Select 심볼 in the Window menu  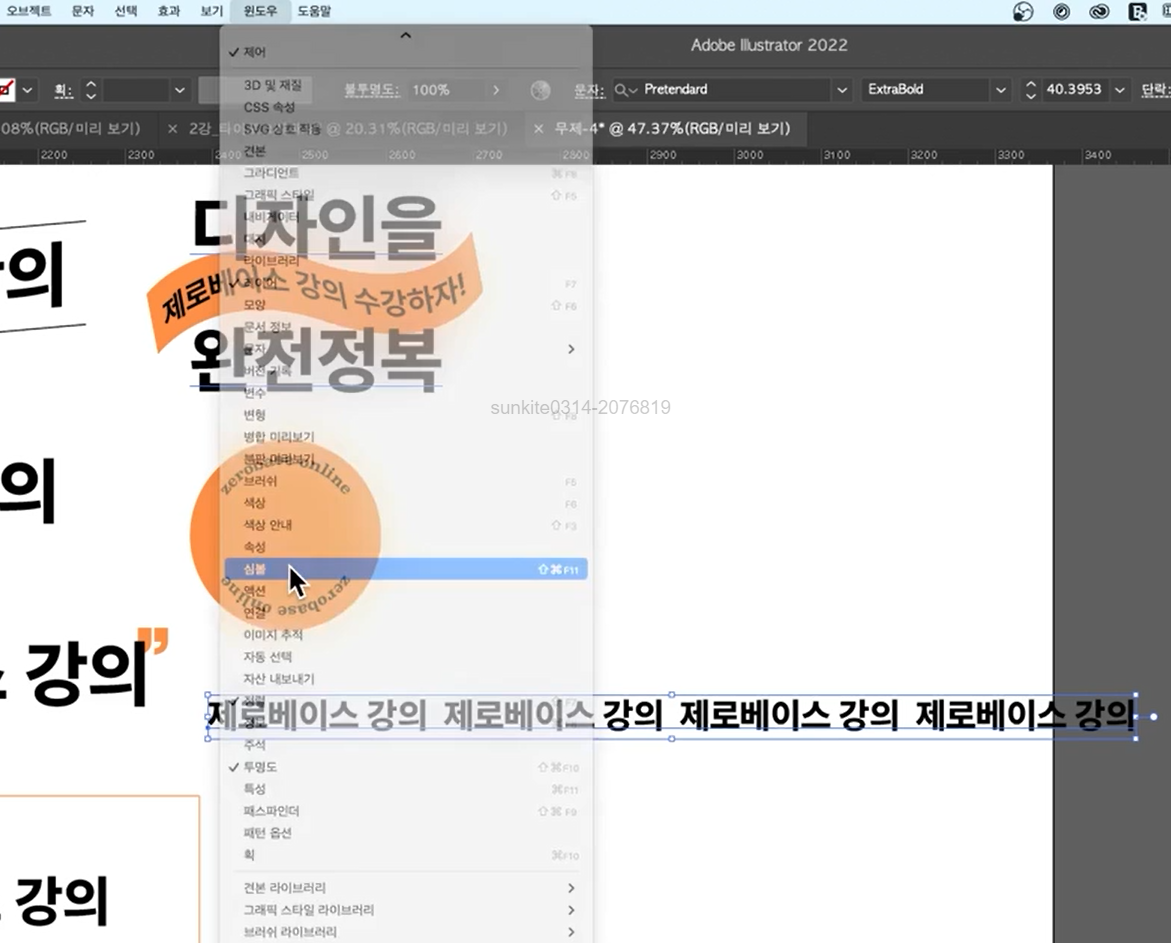tap(406, 569)
